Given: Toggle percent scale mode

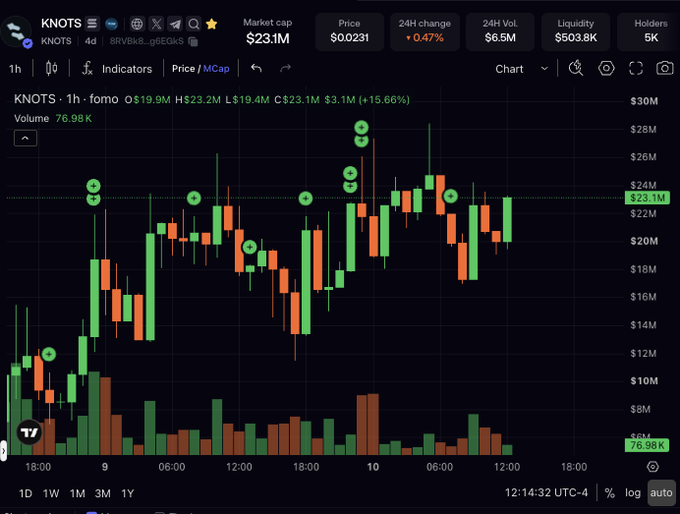Looking at the screenshot, I should point(610,493).
